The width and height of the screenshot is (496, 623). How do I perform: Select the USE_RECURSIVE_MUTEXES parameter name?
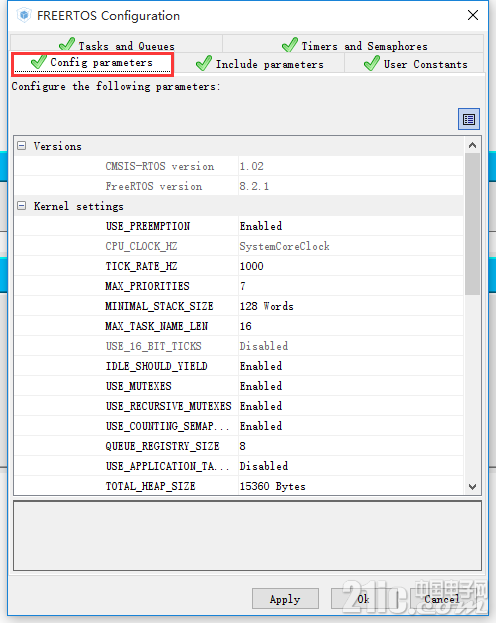tap(169, 406)
